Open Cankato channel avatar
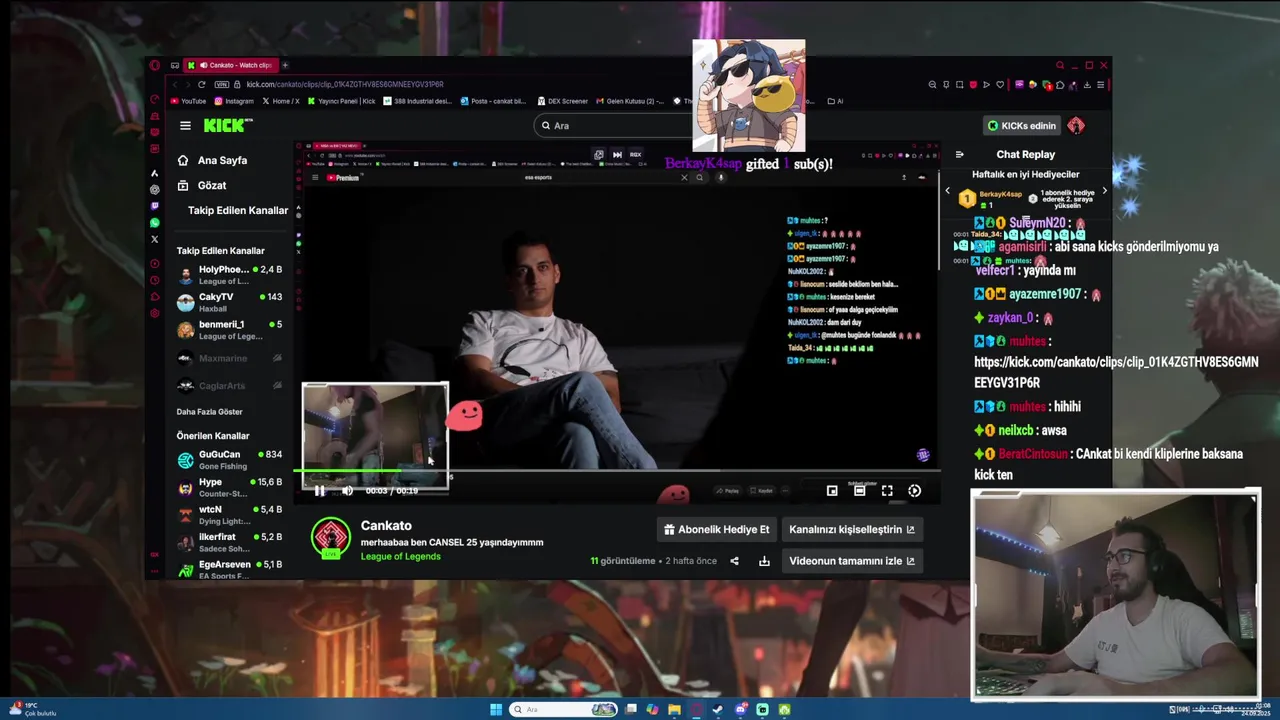1280x720 pixels. [330, 538]
